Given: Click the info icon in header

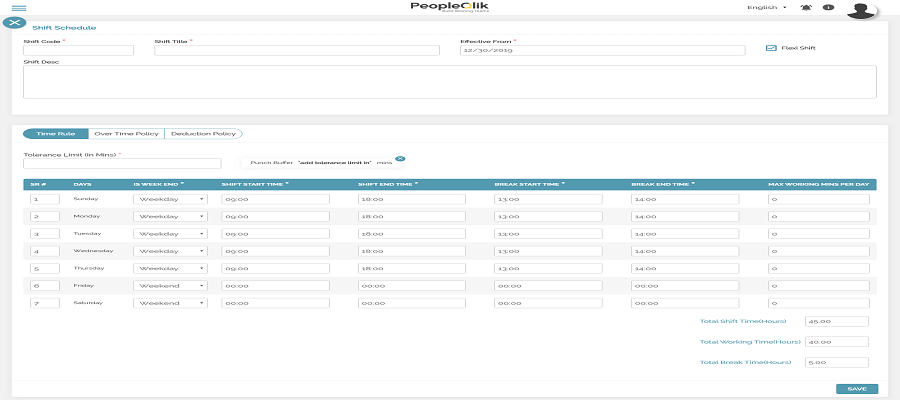Looking at the screenshot, I should tap(828, 8).
